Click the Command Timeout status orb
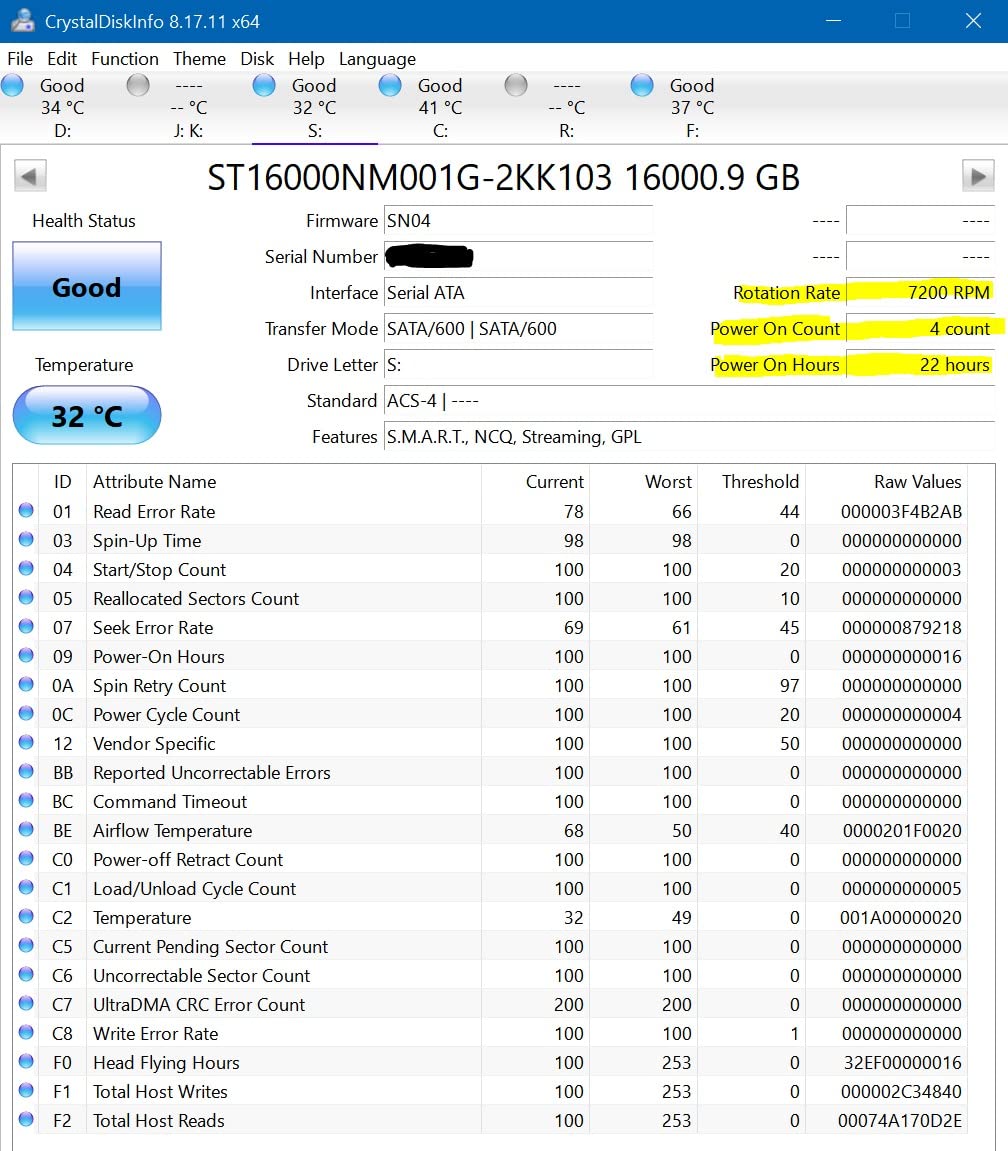1008x1151 pixels. click(26, 800)
